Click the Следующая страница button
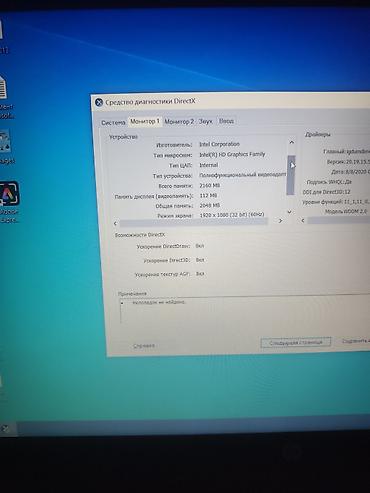The image size is (370, 493). [296, 342]
